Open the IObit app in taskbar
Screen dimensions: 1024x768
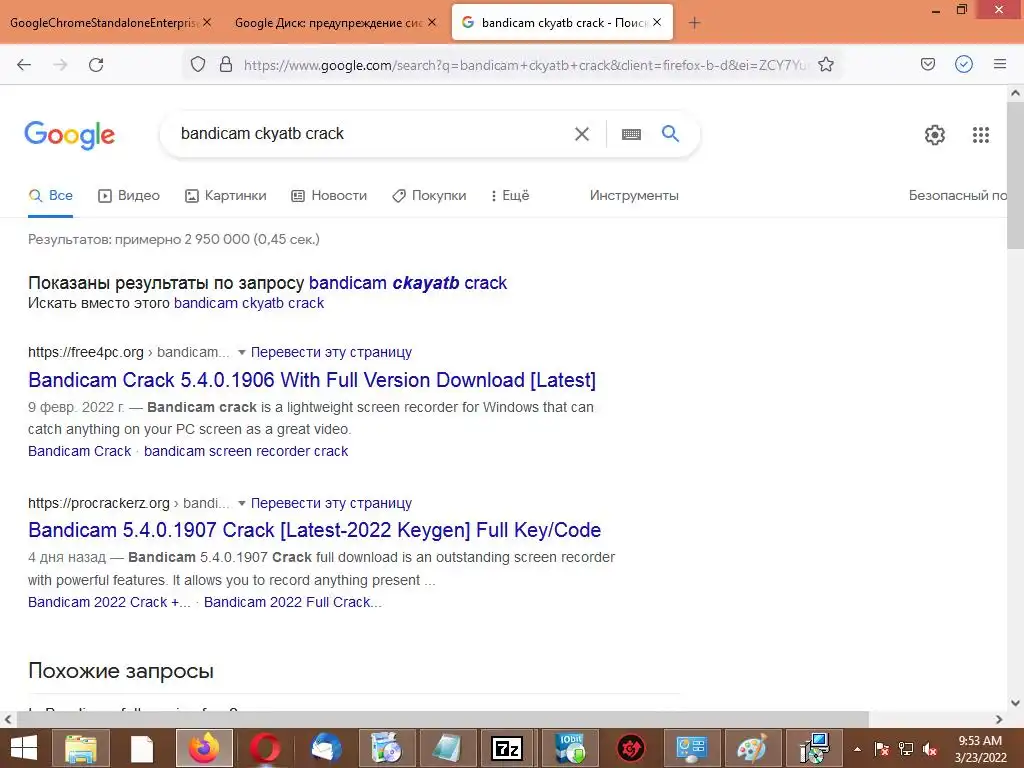(570, 748)
